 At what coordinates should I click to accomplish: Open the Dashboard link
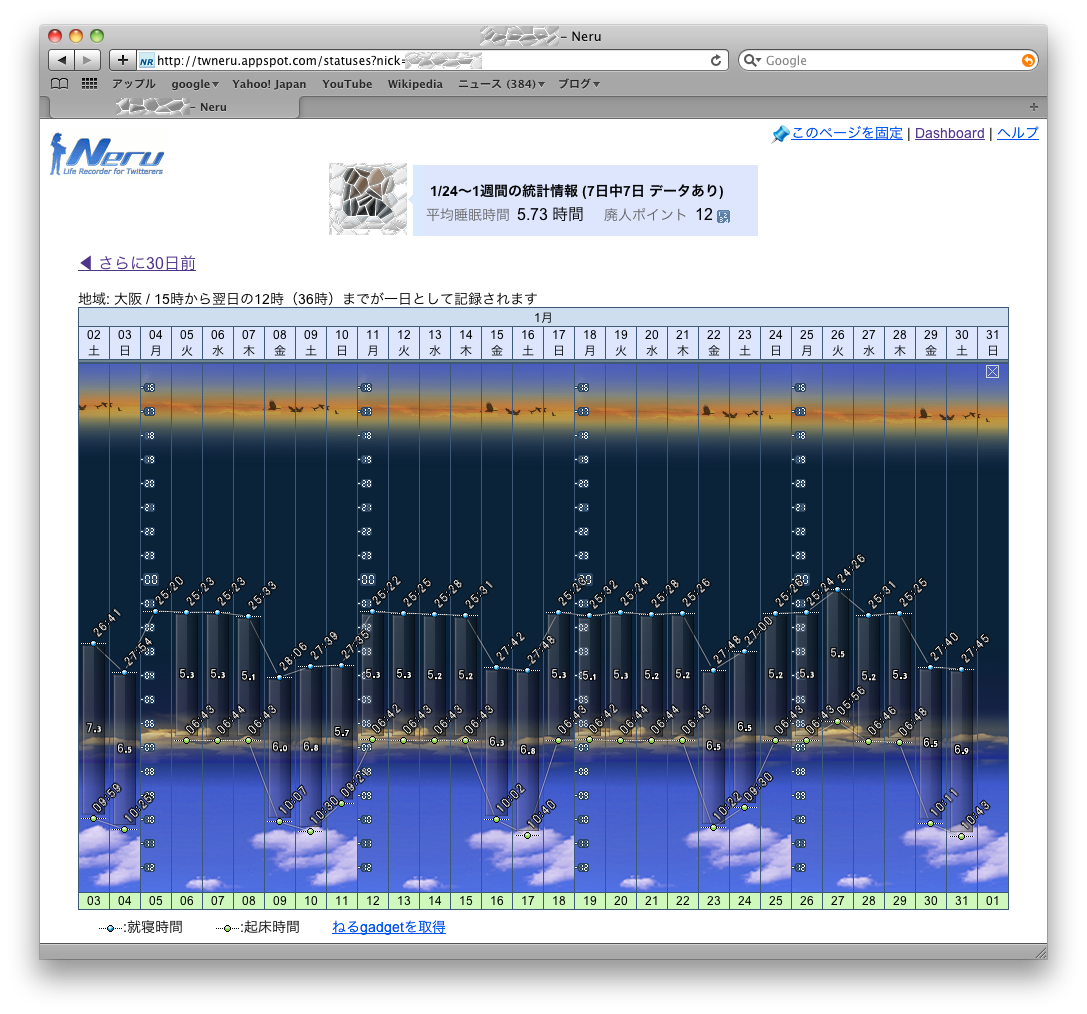click(x=949, y=133)
